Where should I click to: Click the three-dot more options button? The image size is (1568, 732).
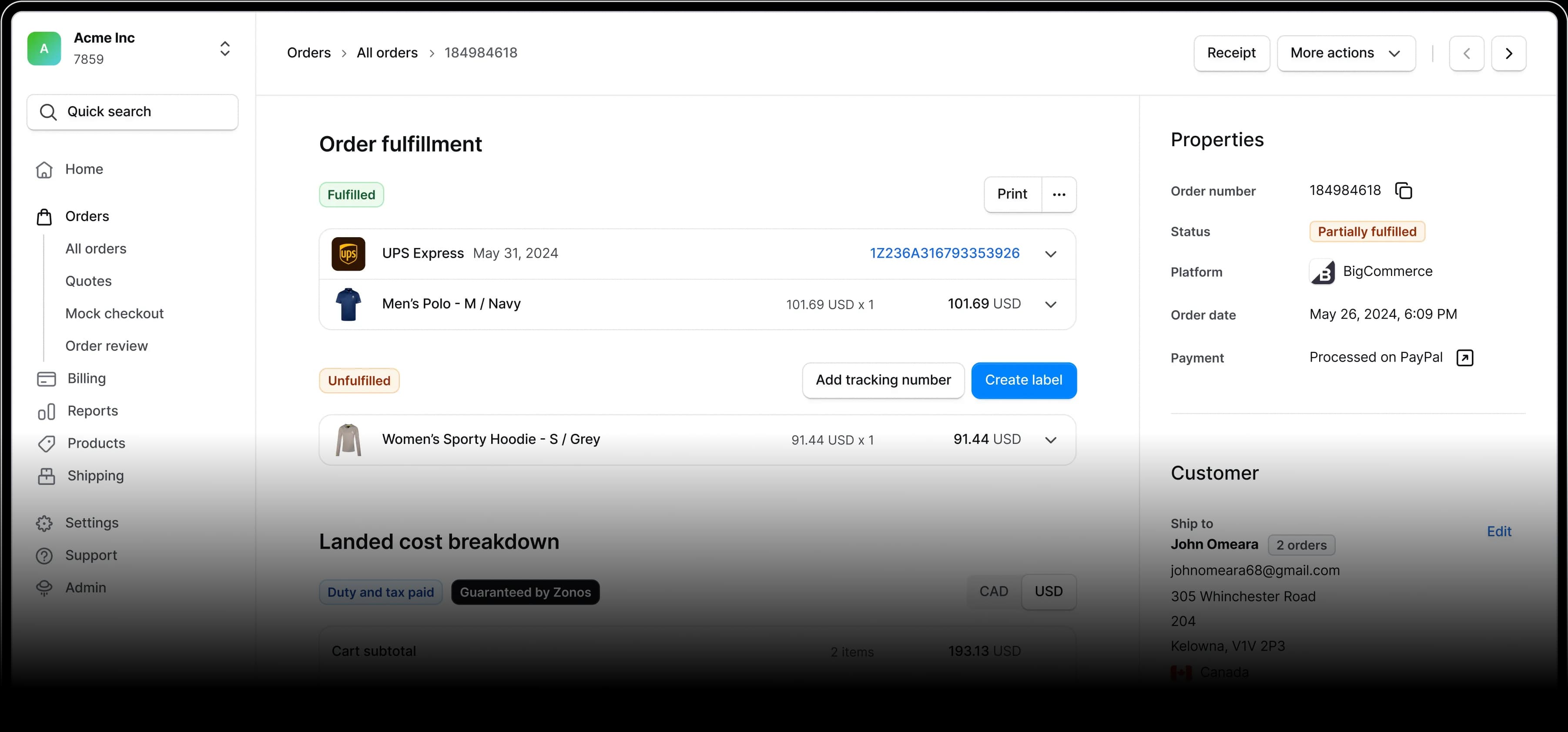click(1059, 194)
